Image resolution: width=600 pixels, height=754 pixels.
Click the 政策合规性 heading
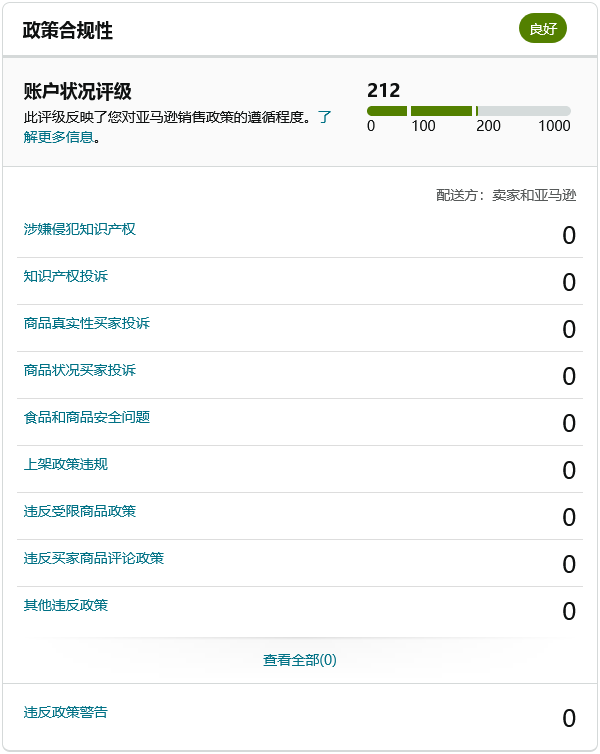[x=68, y=30]
